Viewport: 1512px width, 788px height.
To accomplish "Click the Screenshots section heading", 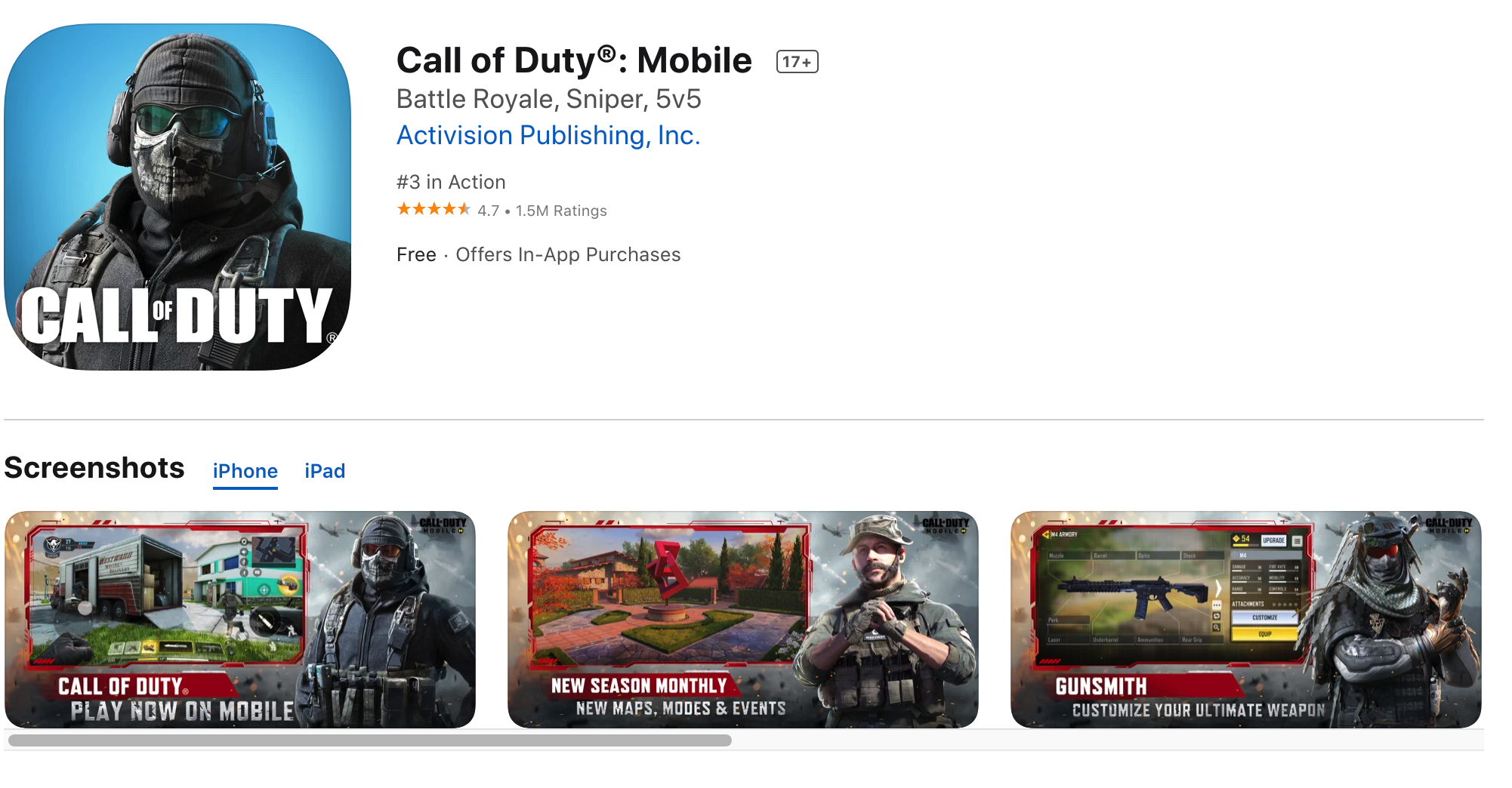I will (x=94, y=468).
